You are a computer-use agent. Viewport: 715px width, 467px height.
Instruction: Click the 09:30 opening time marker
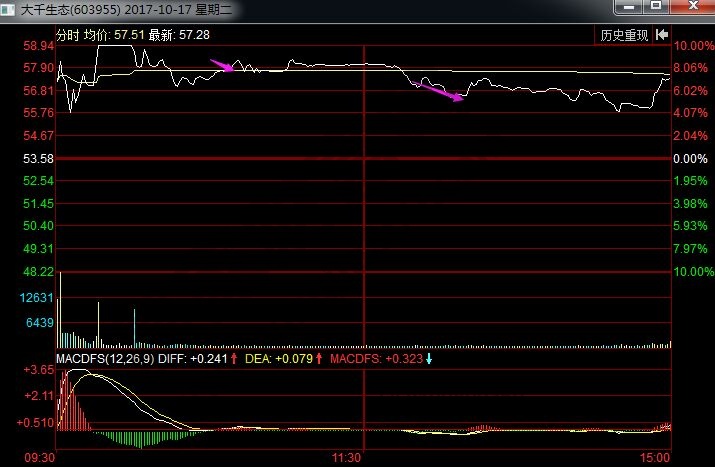point(38,457)
